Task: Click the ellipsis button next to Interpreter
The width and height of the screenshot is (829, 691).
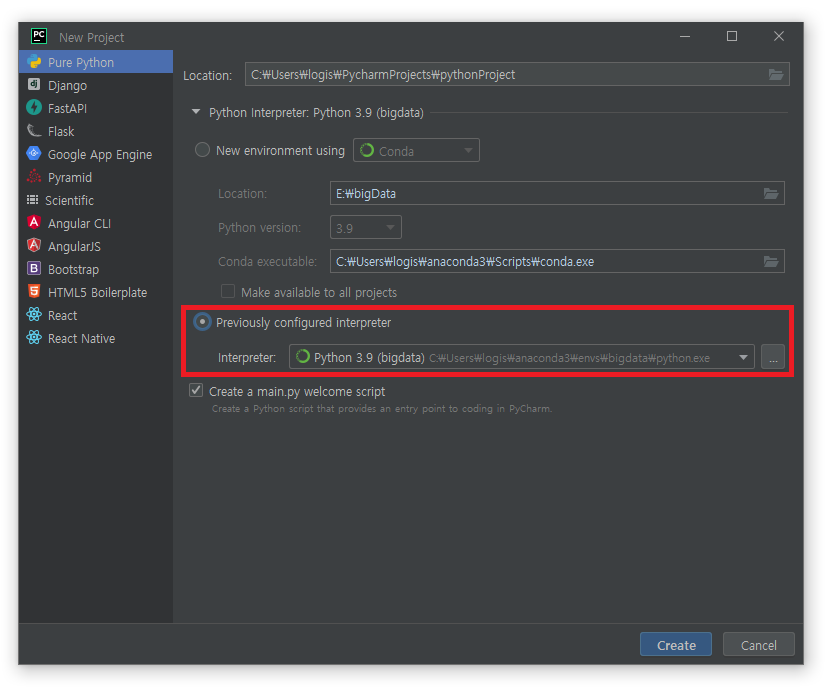Action: 773,357
